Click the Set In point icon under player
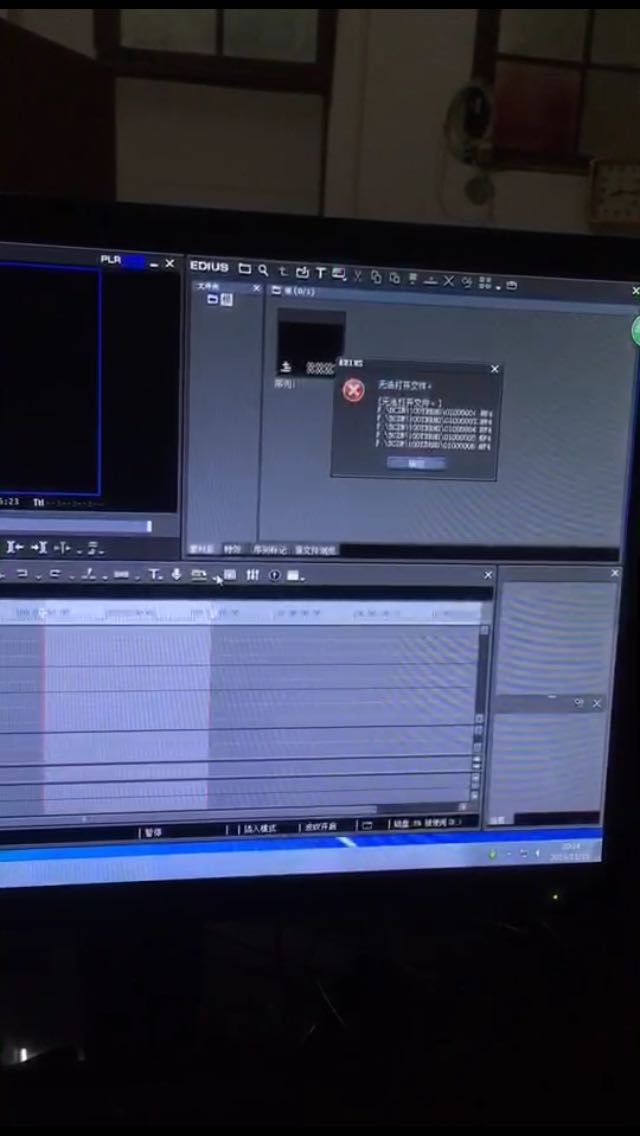This screenshot has width=640, height=1136. pyautogui.click(x=14, y=547)
